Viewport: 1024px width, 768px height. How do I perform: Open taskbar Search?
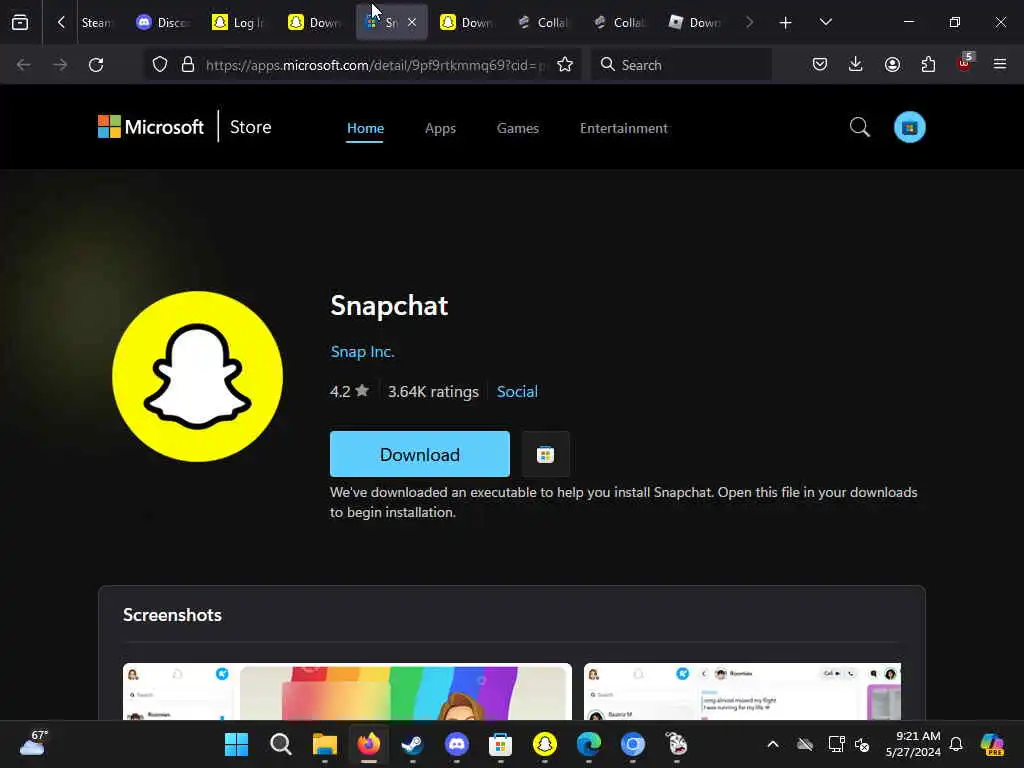coord(281,744)
